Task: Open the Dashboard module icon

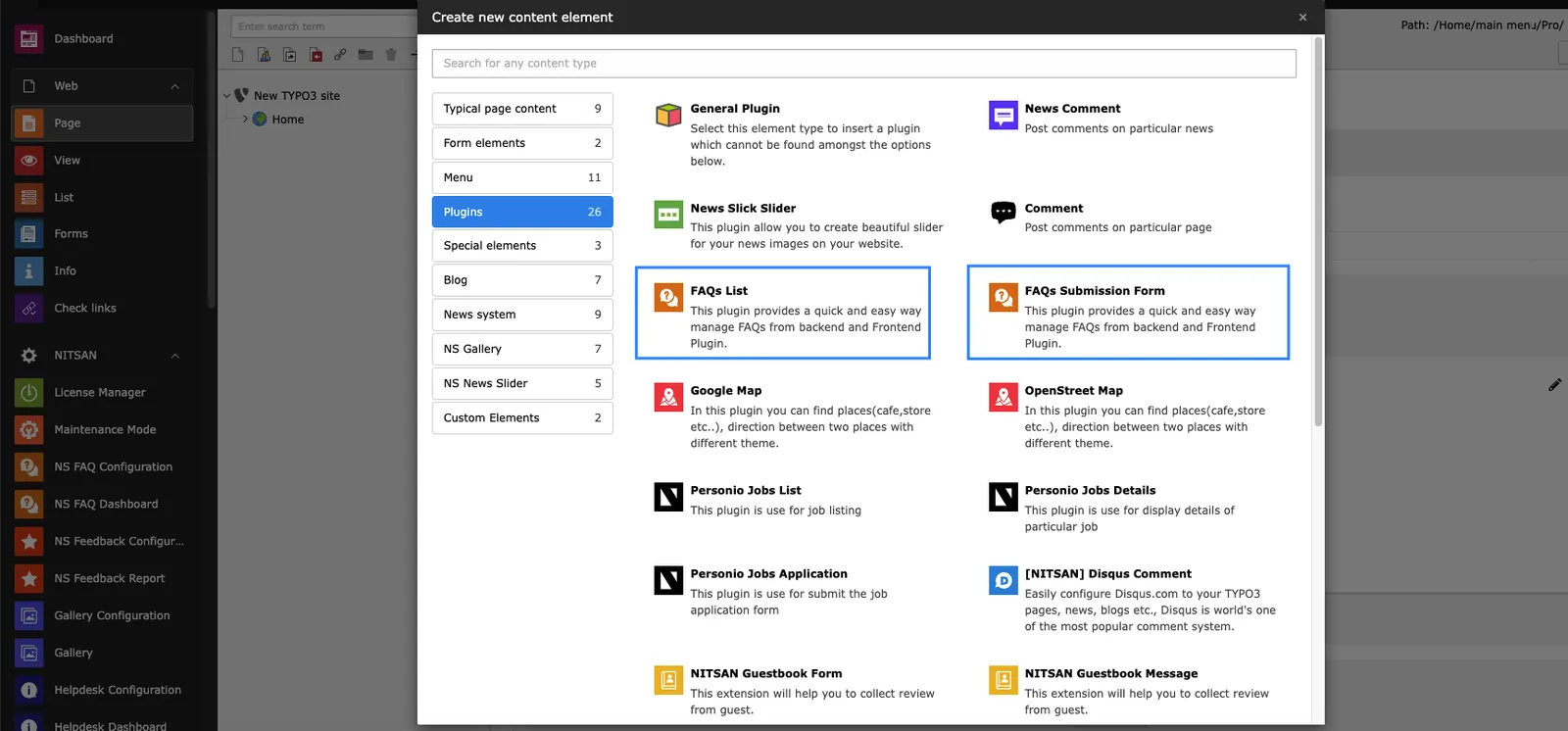Action: (x=28, y=39)
